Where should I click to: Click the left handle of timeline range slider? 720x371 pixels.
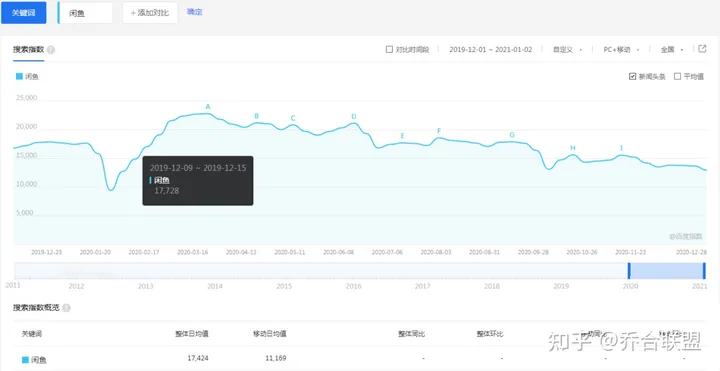pos(629,271)
